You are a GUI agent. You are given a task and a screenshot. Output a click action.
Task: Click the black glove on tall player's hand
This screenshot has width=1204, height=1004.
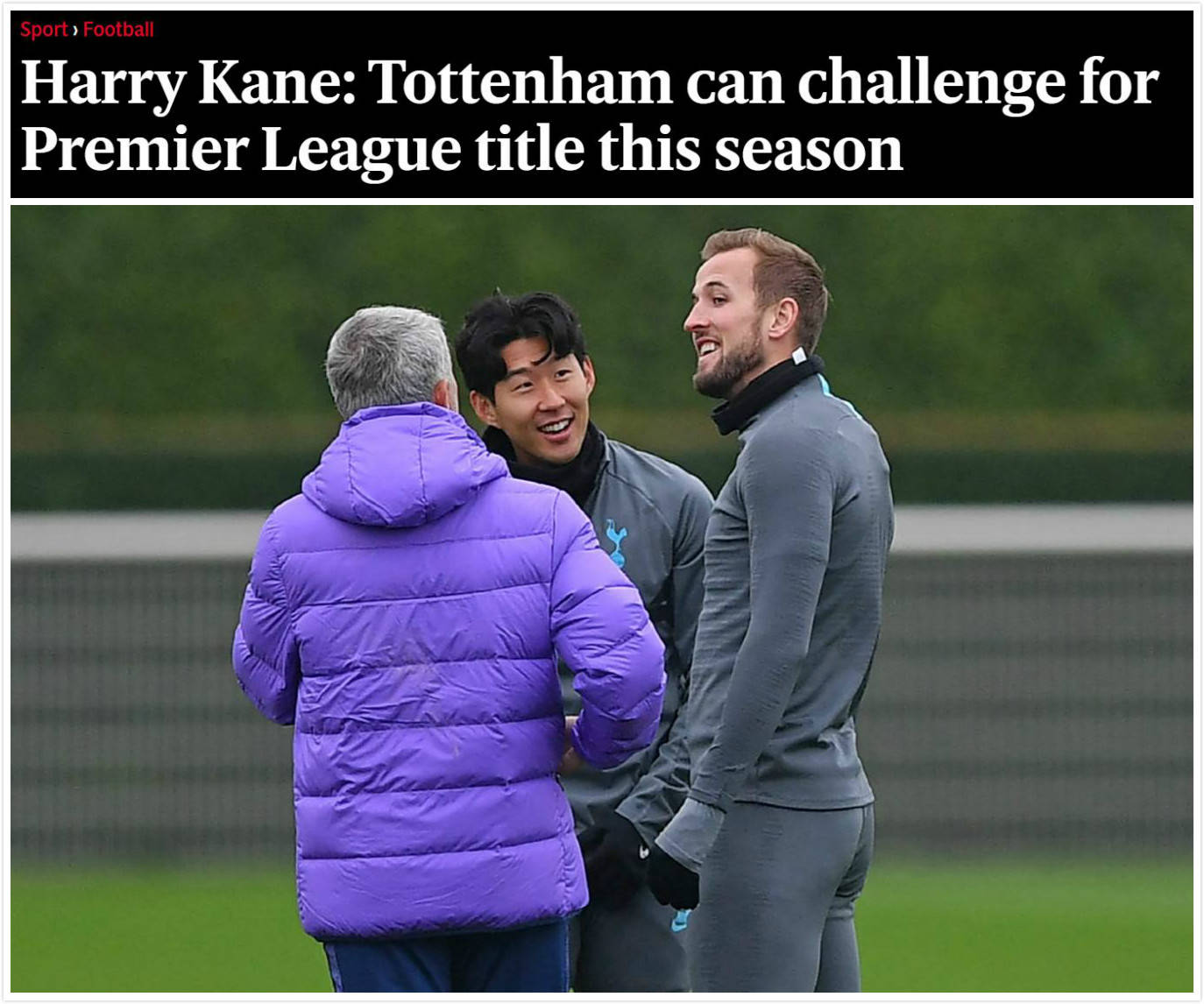click(x=672, y=874)
